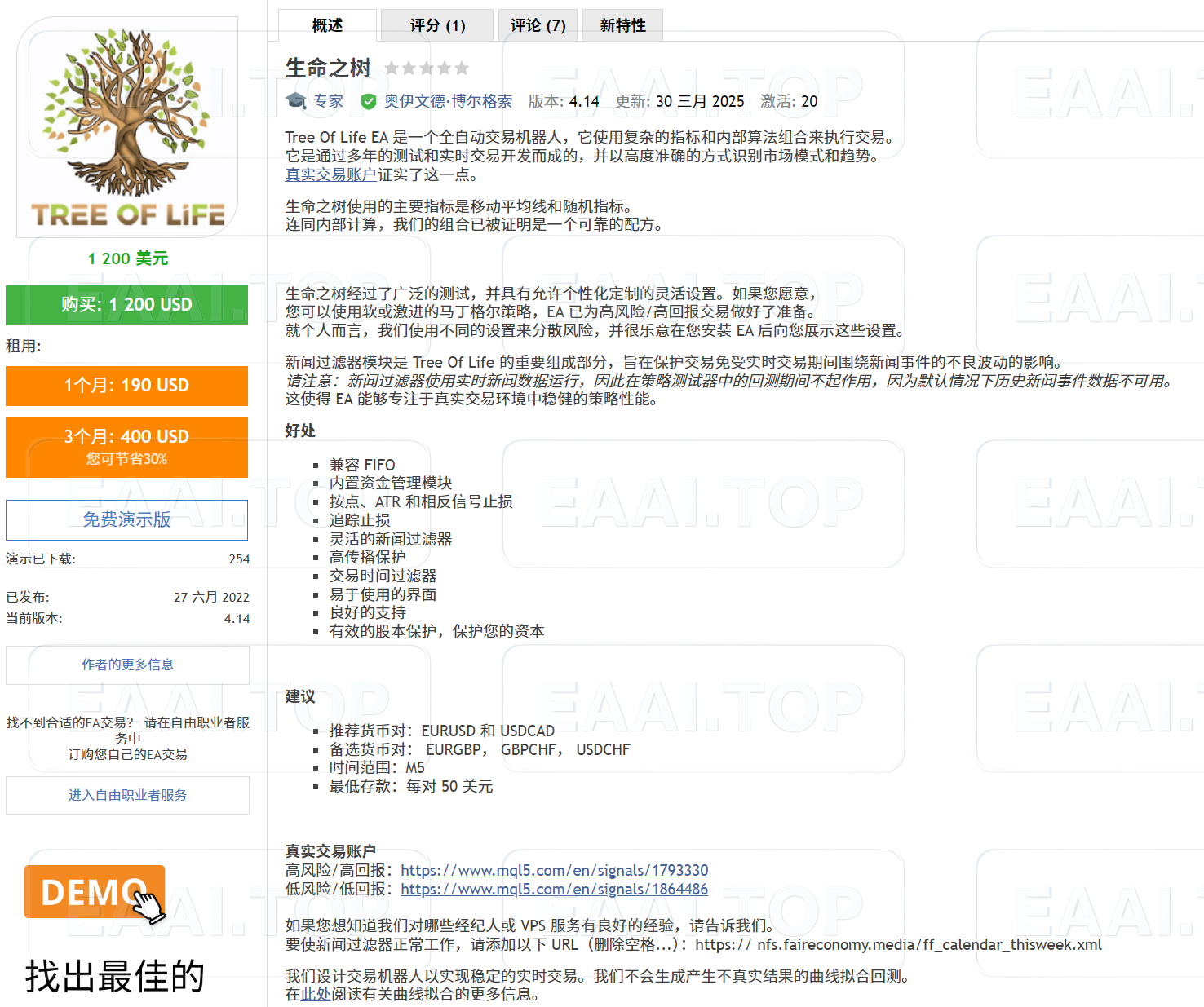Open 作者的更多信息

pyautogui.click(x=126, y=665)
